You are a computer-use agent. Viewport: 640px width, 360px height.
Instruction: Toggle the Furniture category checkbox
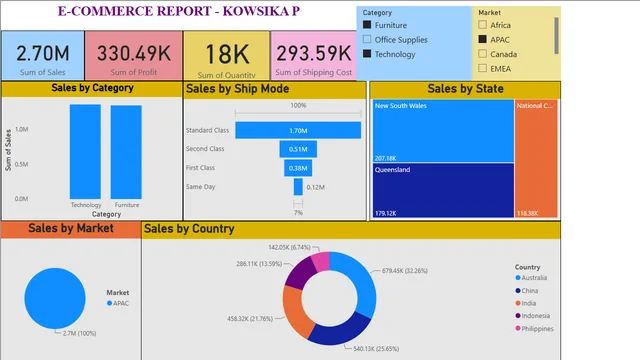[367, 25]
